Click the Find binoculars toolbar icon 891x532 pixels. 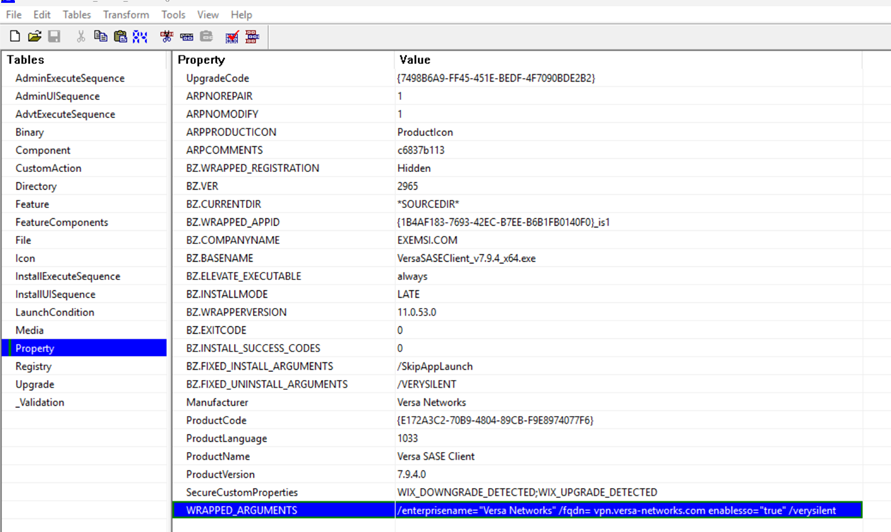pos(140,37)
